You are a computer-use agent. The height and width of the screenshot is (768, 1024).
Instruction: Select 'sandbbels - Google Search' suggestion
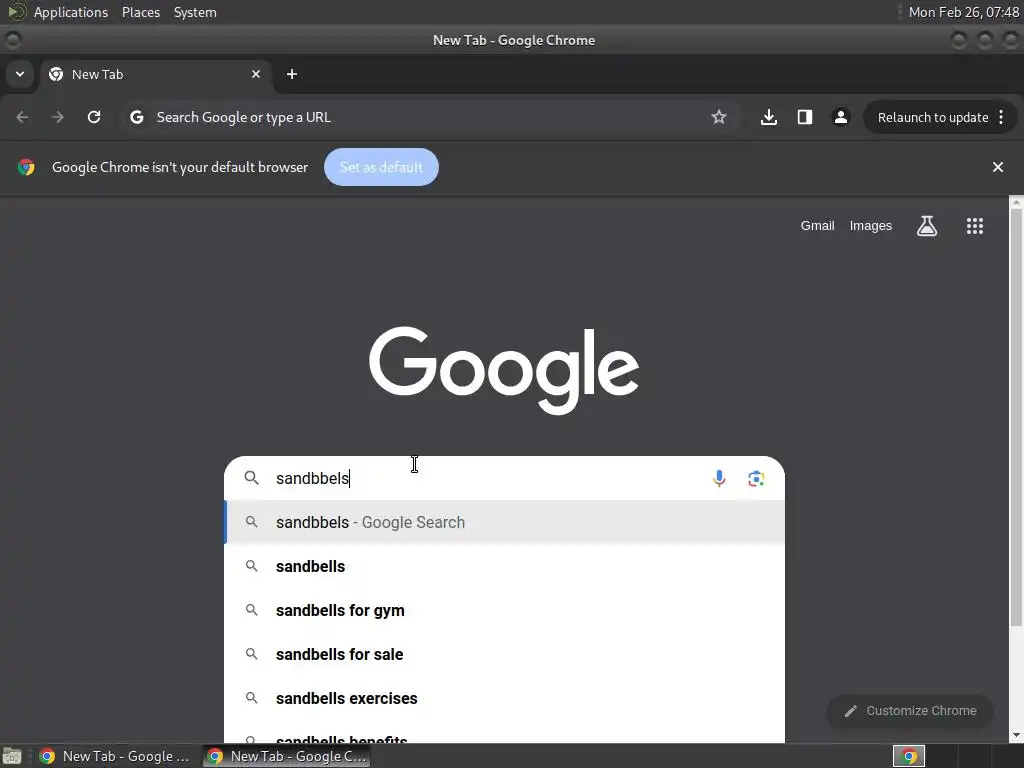504,522
